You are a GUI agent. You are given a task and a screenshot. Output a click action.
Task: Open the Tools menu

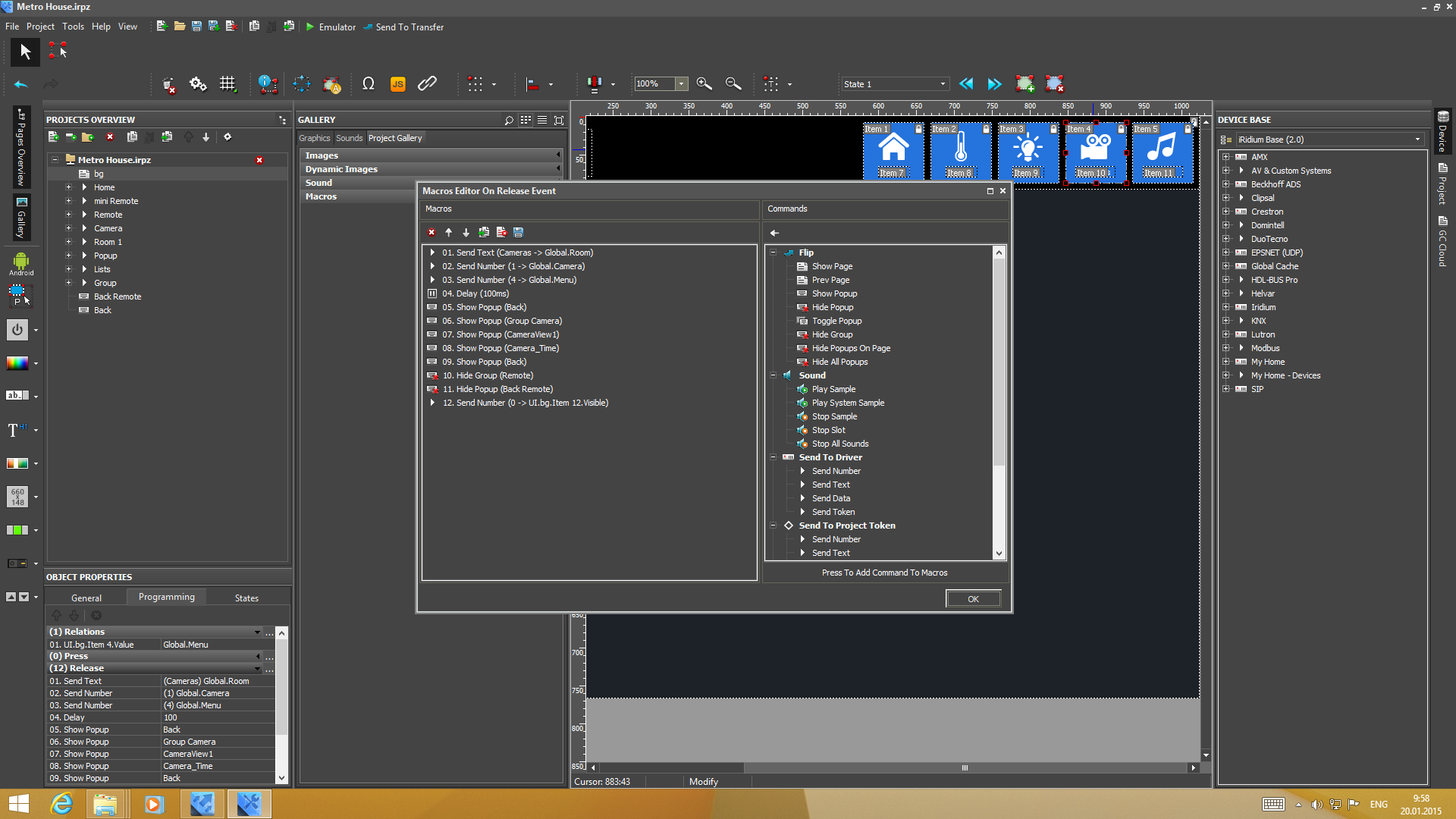point(73,27)
